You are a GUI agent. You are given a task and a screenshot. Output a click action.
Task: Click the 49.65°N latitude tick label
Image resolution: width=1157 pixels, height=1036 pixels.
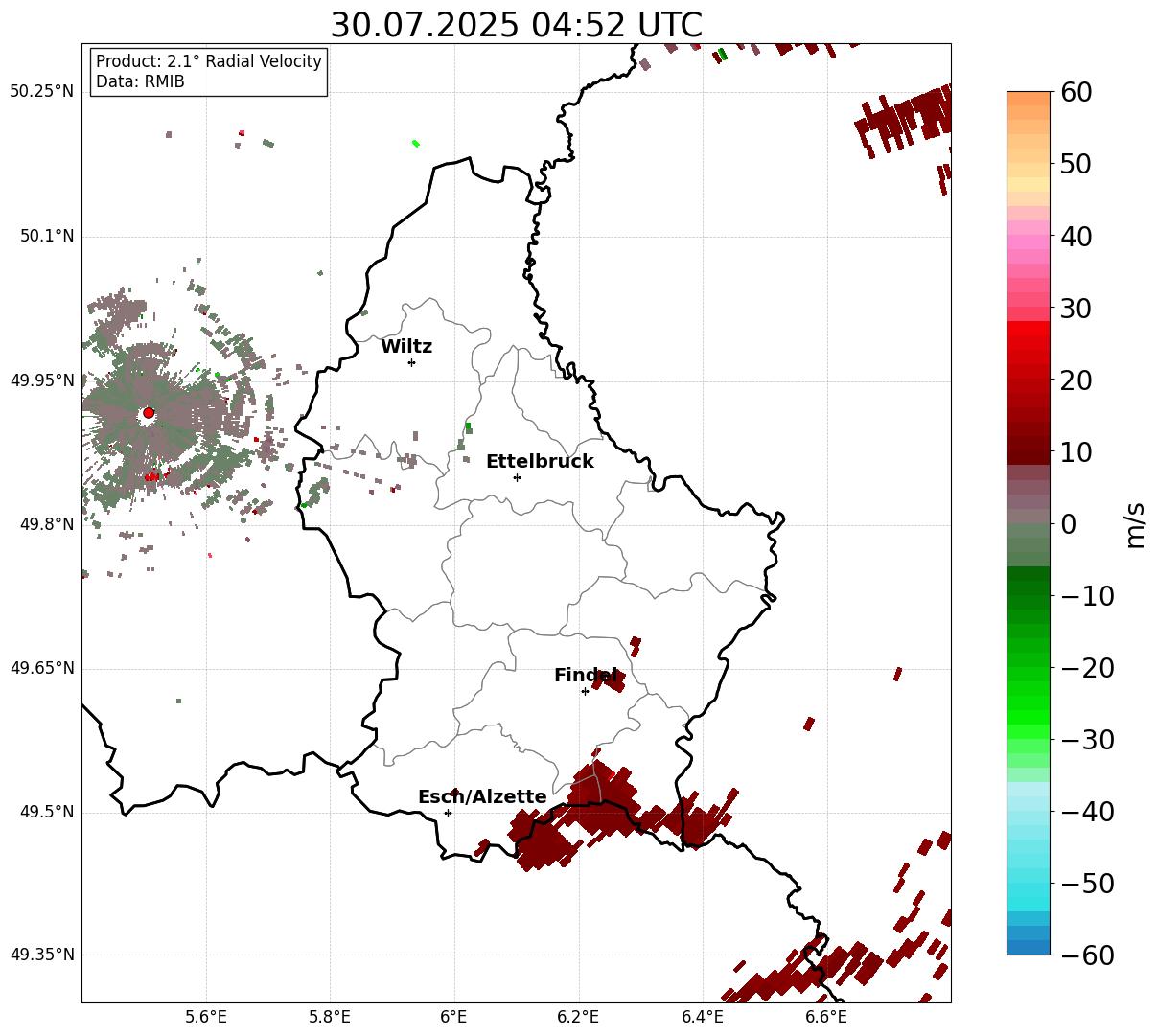[x=41, y=668]
